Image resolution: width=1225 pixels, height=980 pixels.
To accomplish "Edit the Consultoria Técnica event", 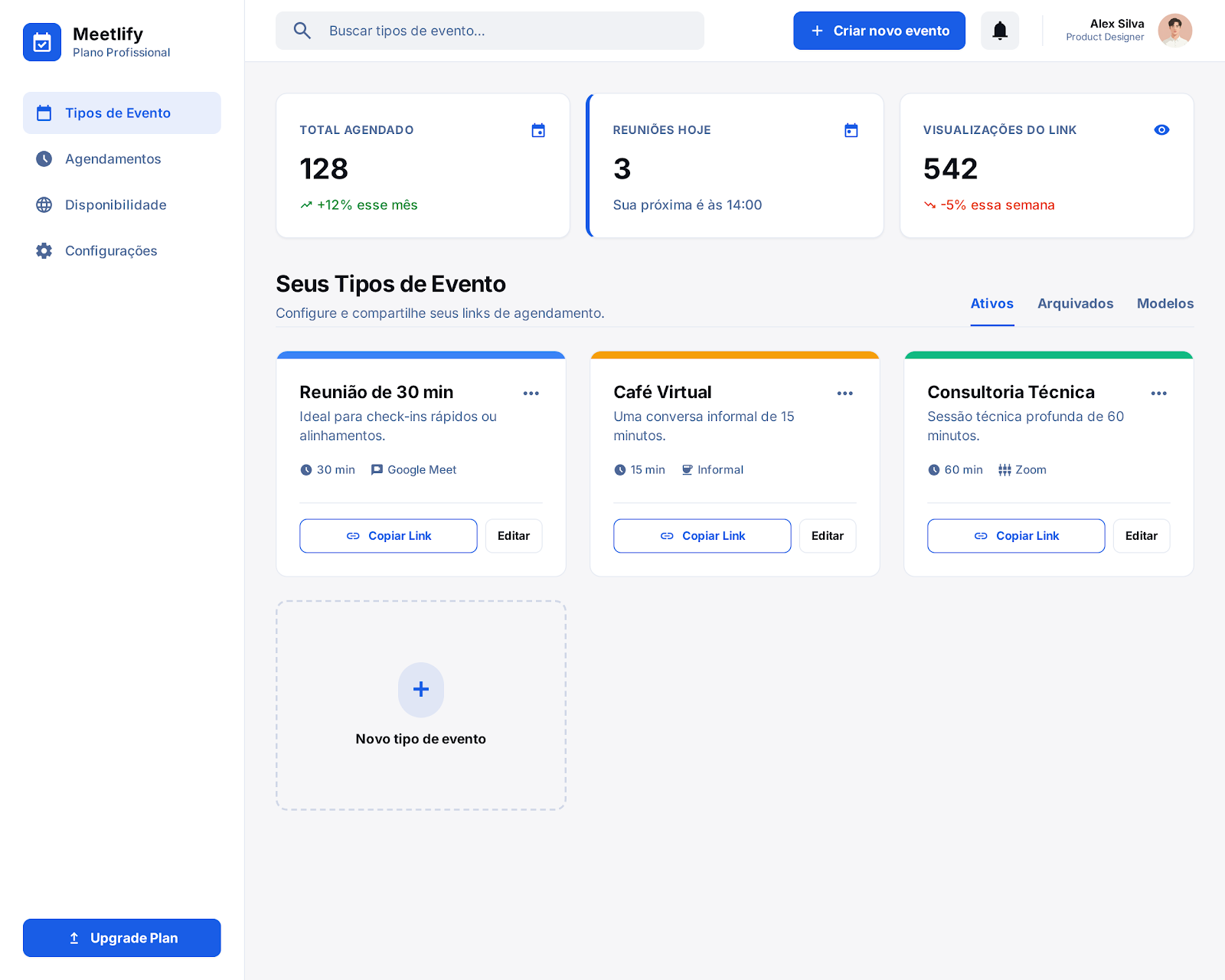I will point(1141,536).
